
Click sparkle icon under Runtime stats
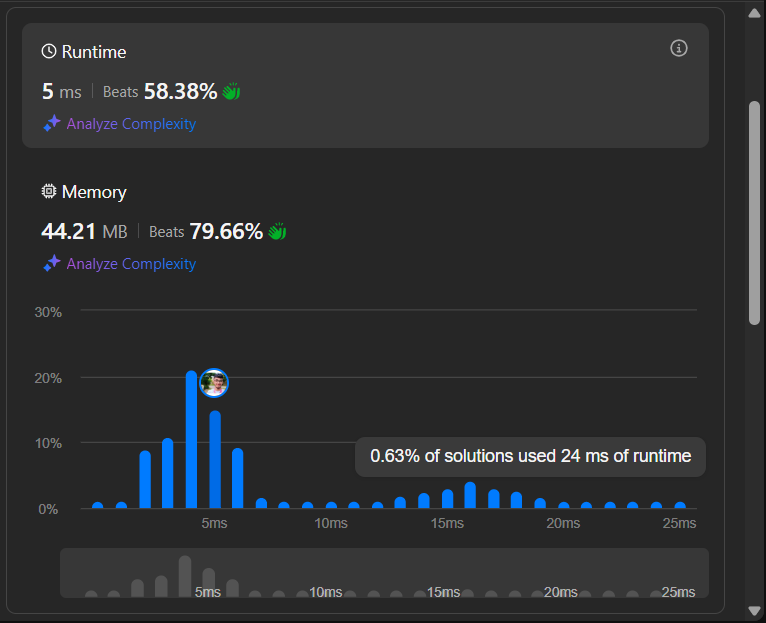coord(52,124)
